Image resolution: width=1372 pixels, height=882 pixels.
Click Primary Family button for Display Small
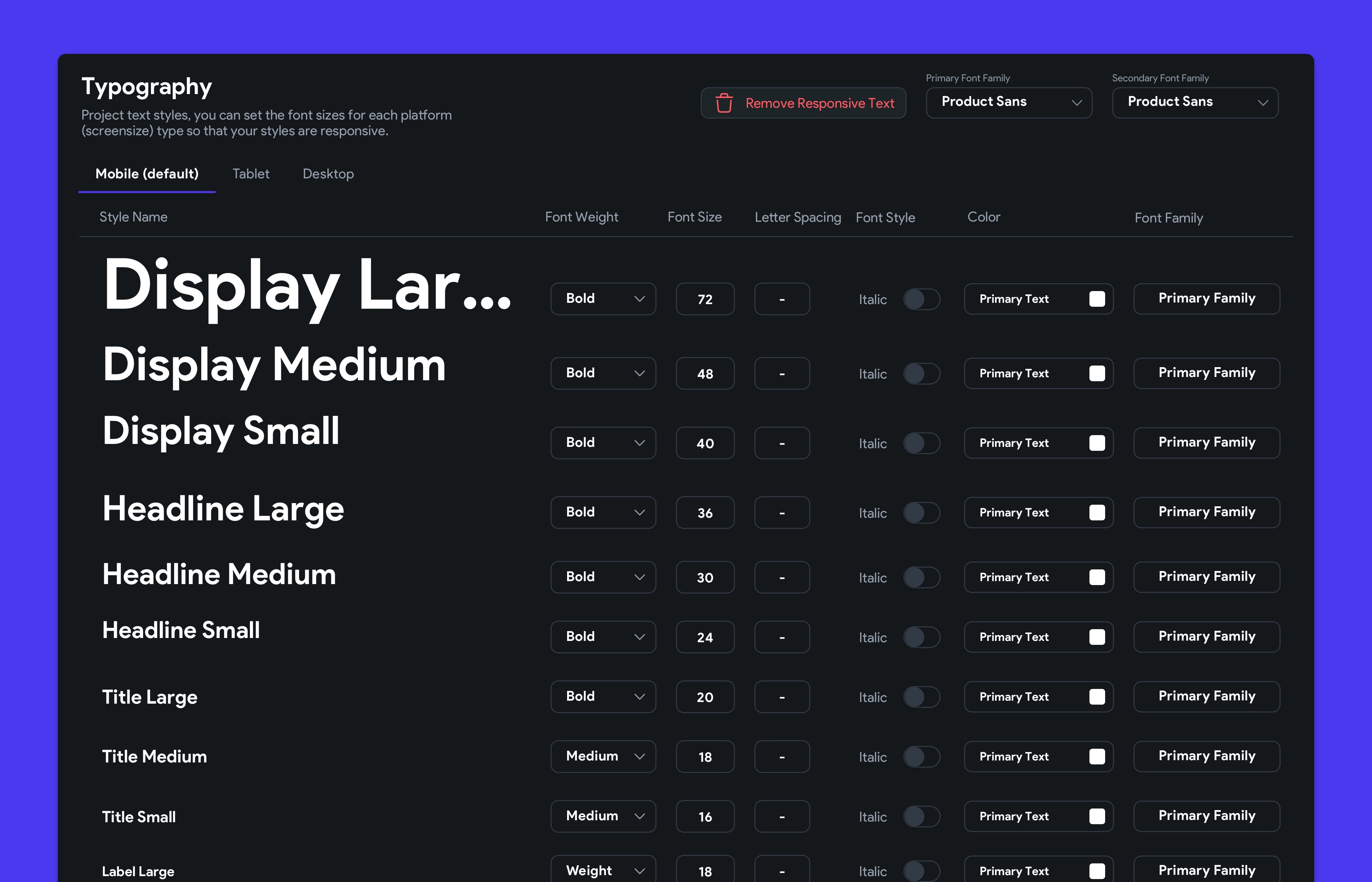click(1206, 443)
